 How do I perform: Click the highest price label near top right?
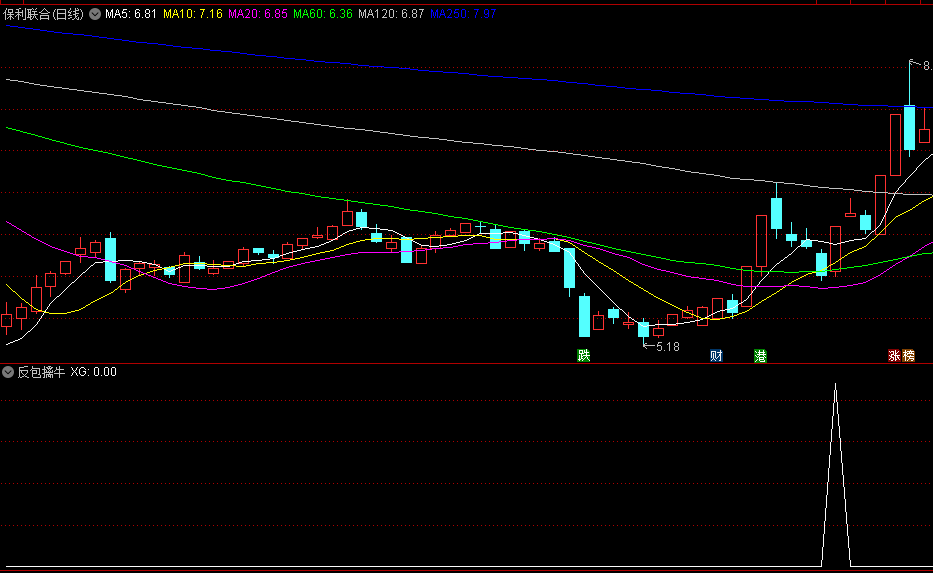tap(927, 66)
